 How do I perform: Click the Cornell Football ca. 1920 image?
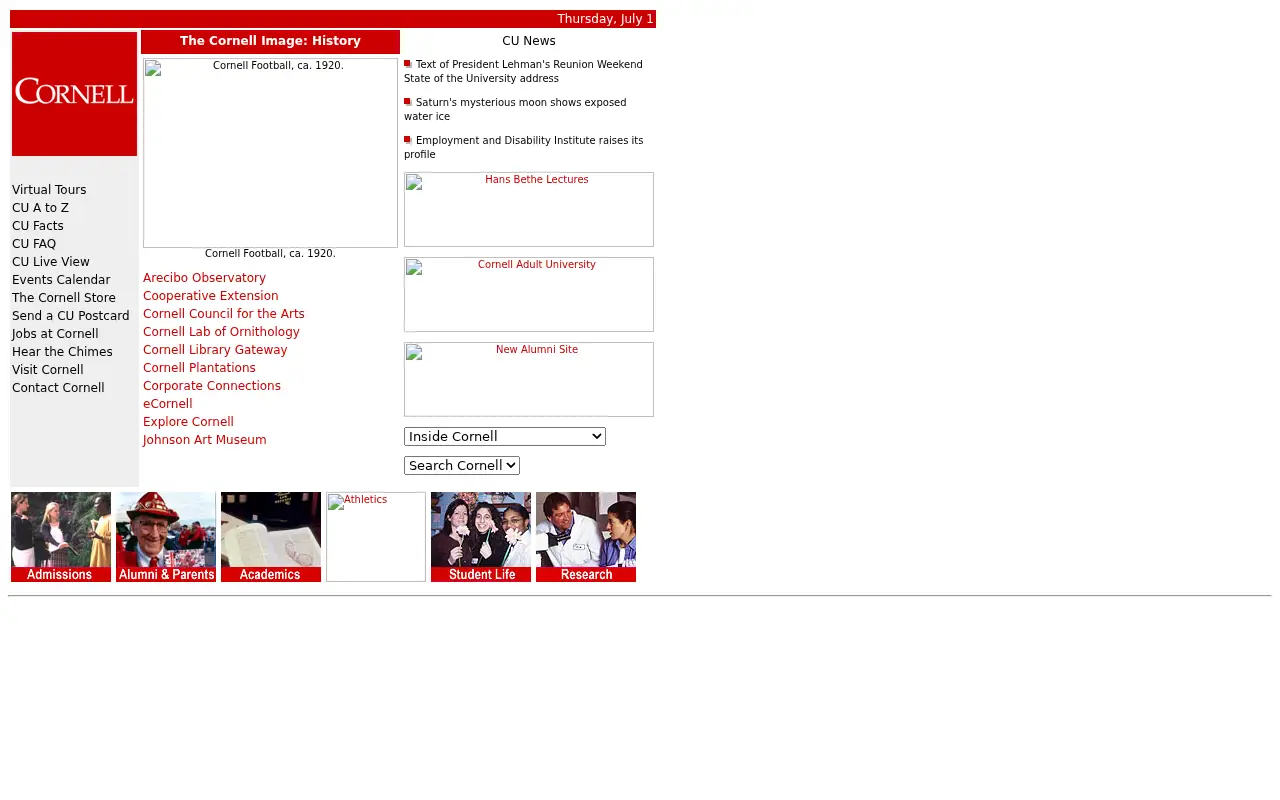click(270, 153)
